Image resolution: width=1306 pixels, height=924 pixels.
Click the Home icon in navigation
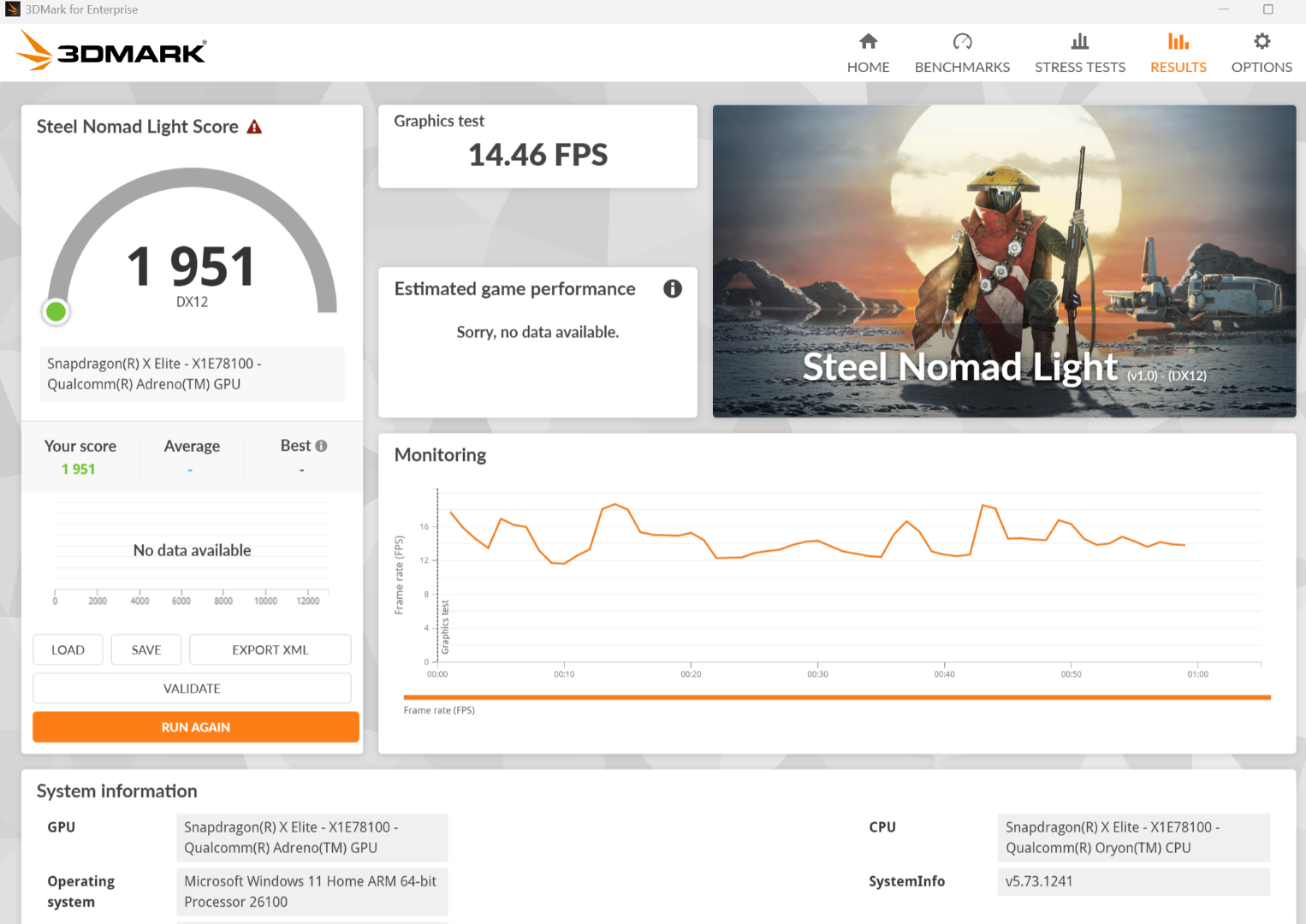(868, 41)
